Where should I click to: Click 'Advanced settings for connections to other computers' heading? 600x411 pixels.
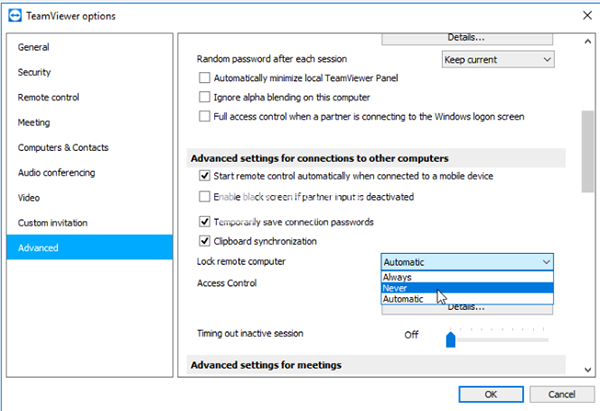pos(320,158)
